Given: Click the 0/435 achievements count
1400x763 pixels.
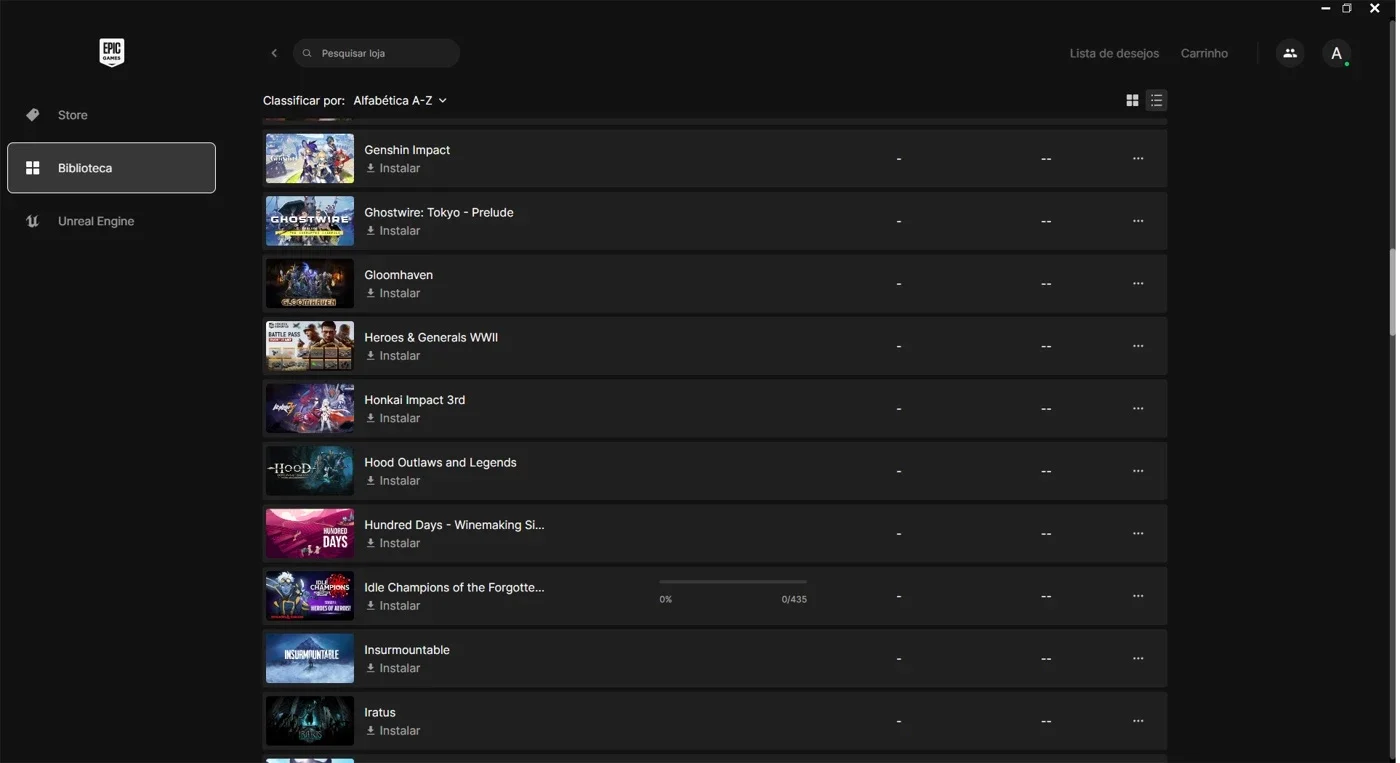Looking at the screenshot, I should tap(794, 600).
